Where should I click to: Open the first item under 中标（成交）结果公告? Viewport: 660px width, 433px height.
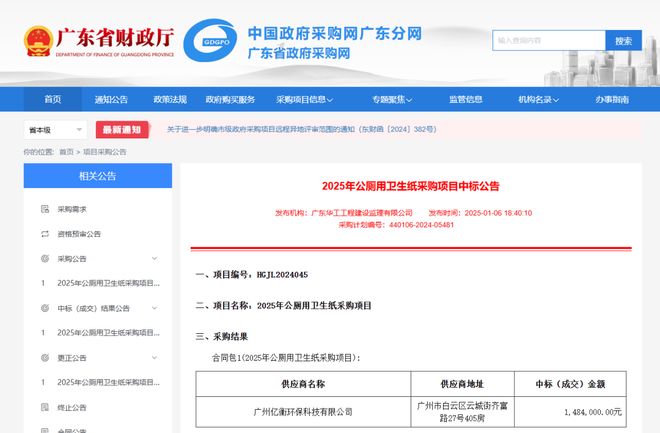pos(108,333)
